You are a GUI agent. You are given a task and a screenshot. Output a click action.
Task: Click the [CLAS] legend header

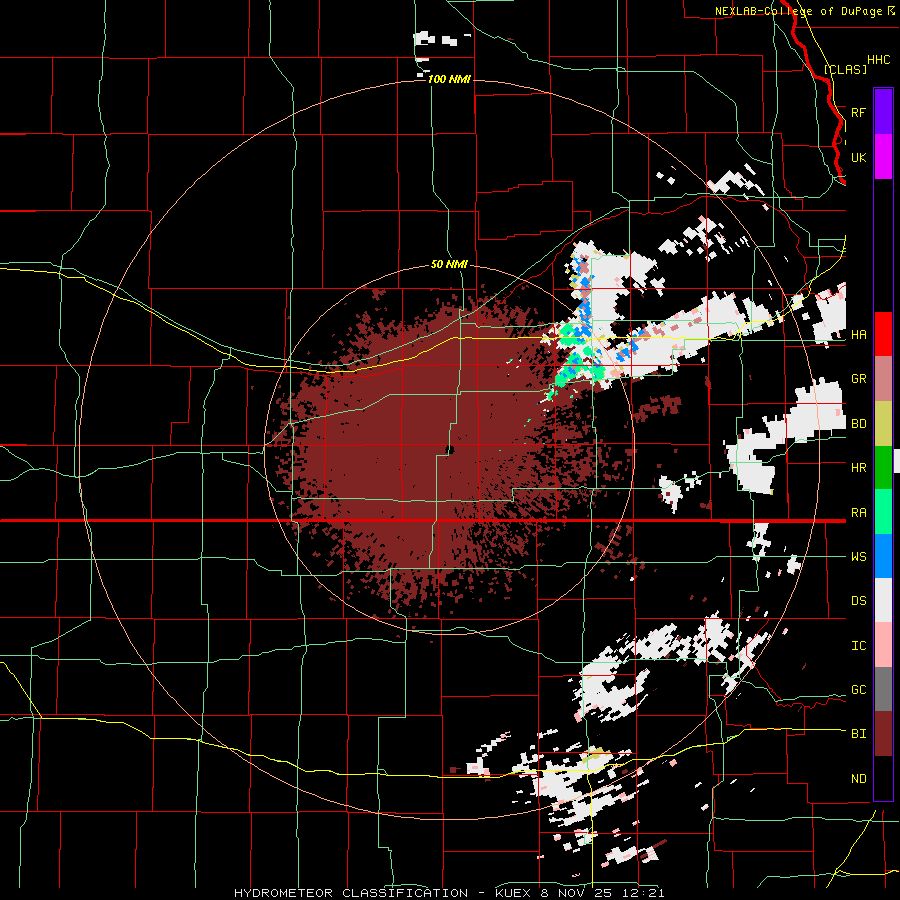pos(845,69)
